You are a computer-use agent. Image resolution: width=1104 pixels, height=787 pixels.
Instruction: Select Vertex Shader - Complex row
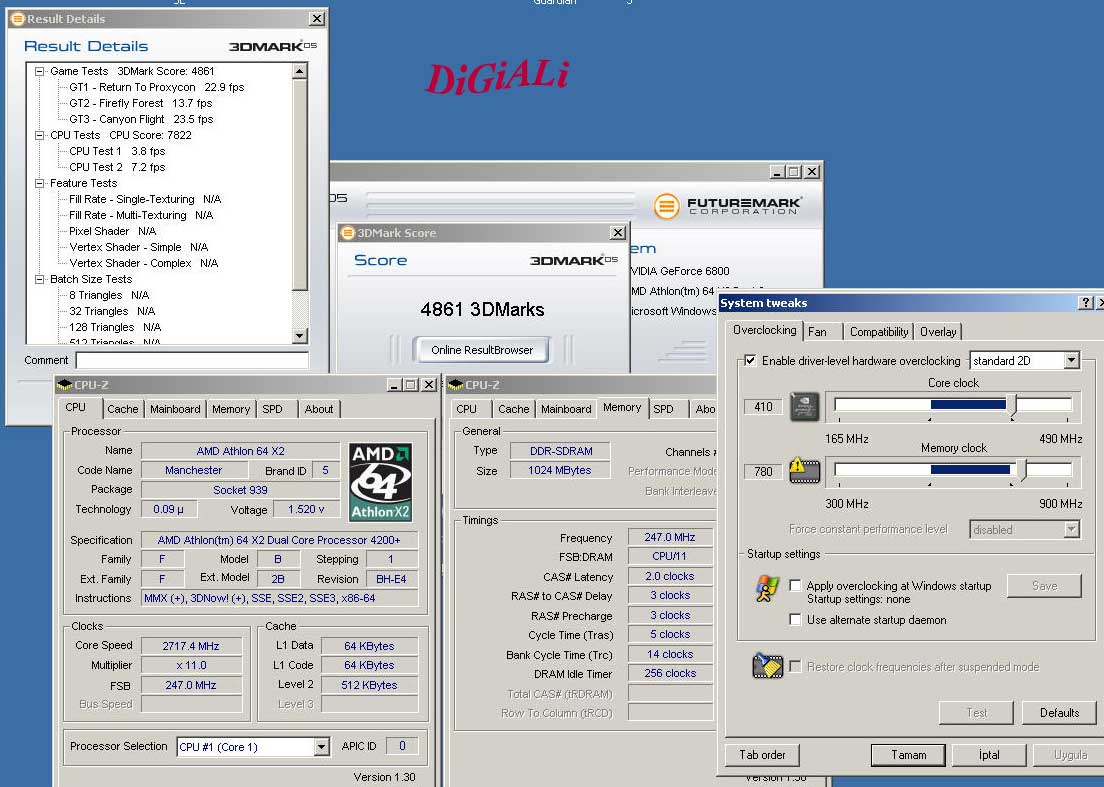[x=144, y=263]
